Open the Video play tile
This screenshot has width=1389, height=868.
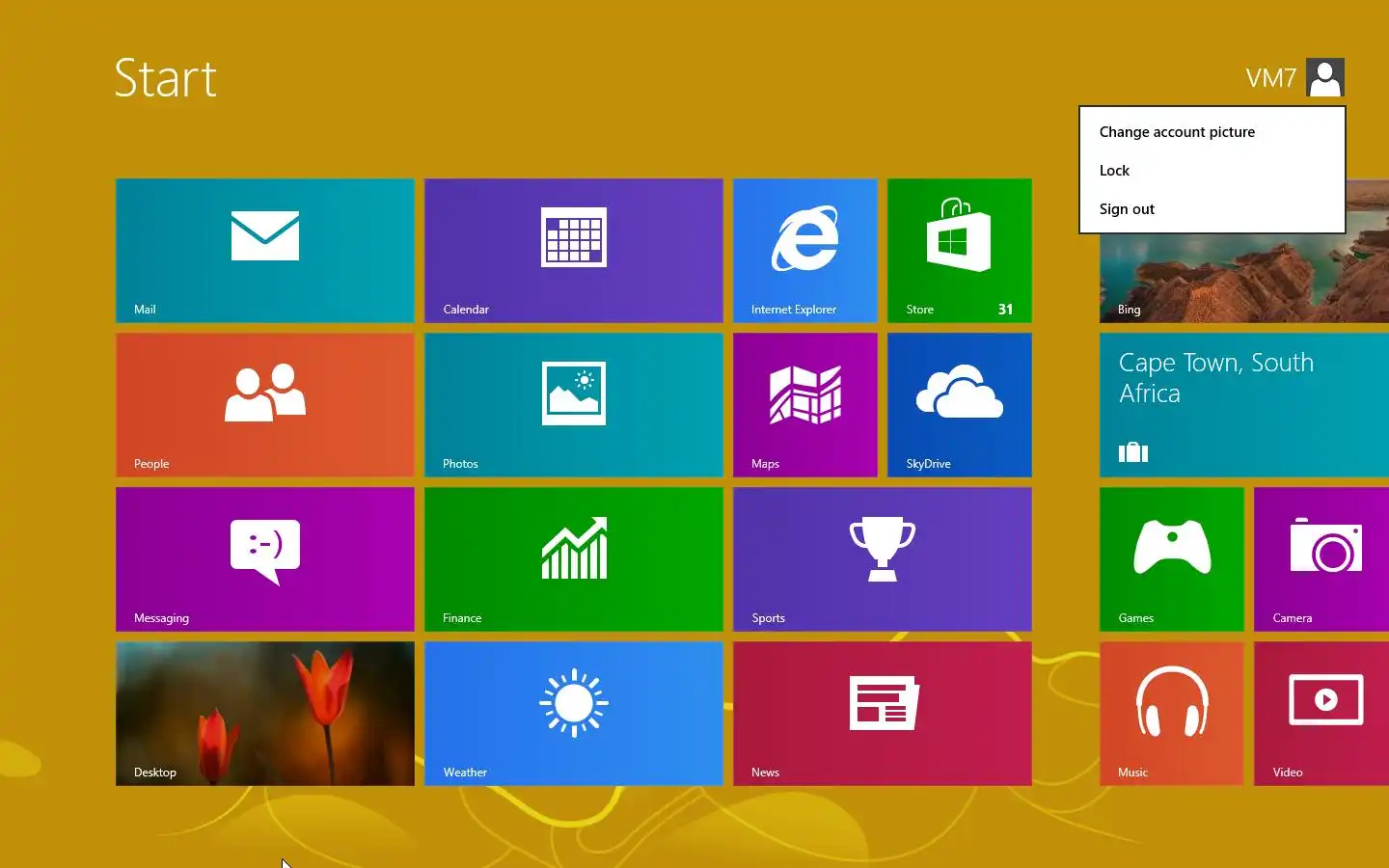click(x=1321, y=714)
